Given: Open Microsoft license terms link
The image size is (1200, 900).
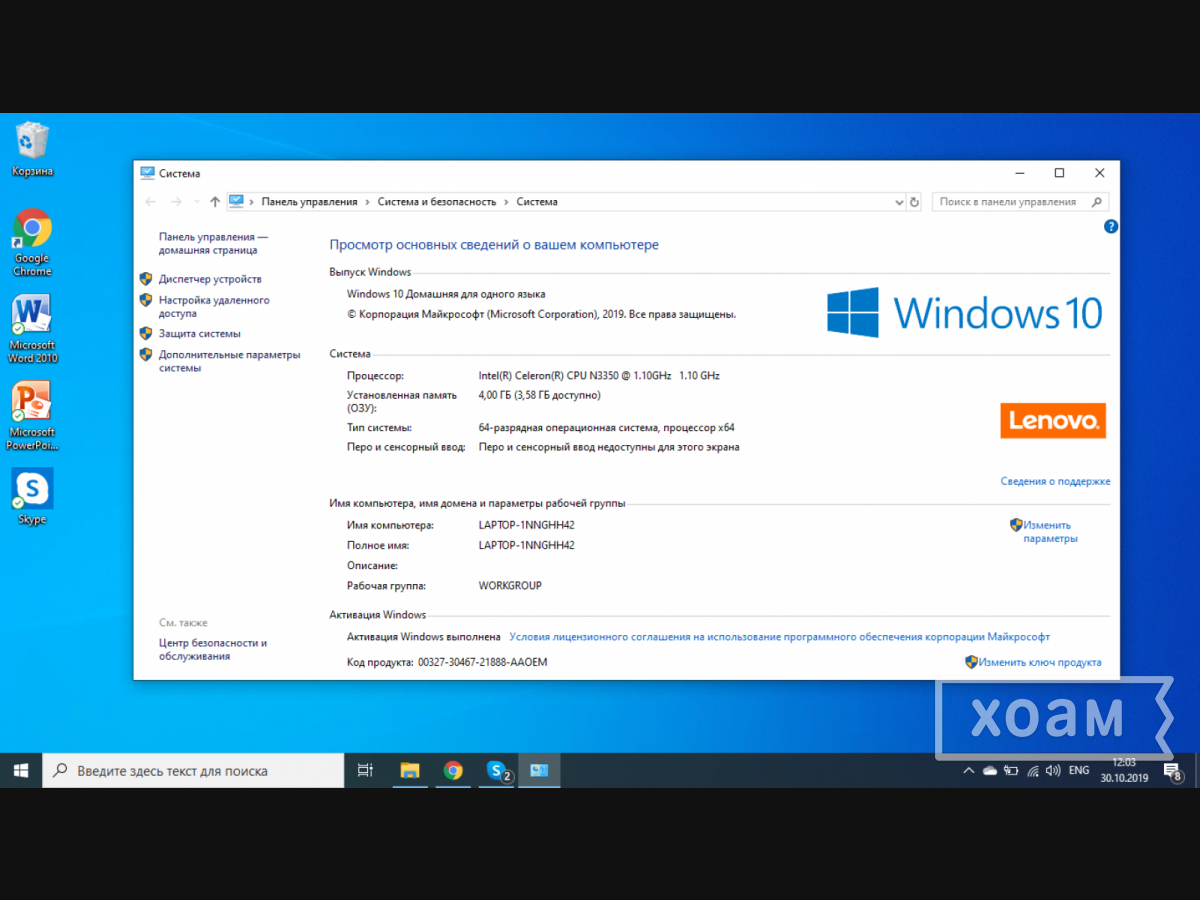Looking at the screenshot, I should click(779, 636).
